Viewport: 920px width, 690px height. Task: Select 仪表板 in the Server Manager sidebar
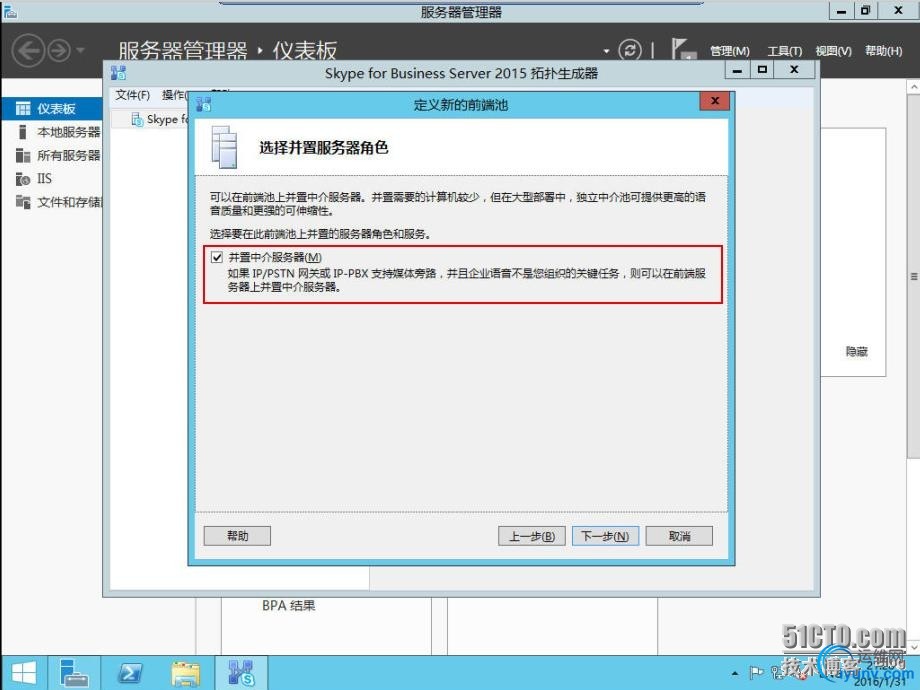click(52, 109)
